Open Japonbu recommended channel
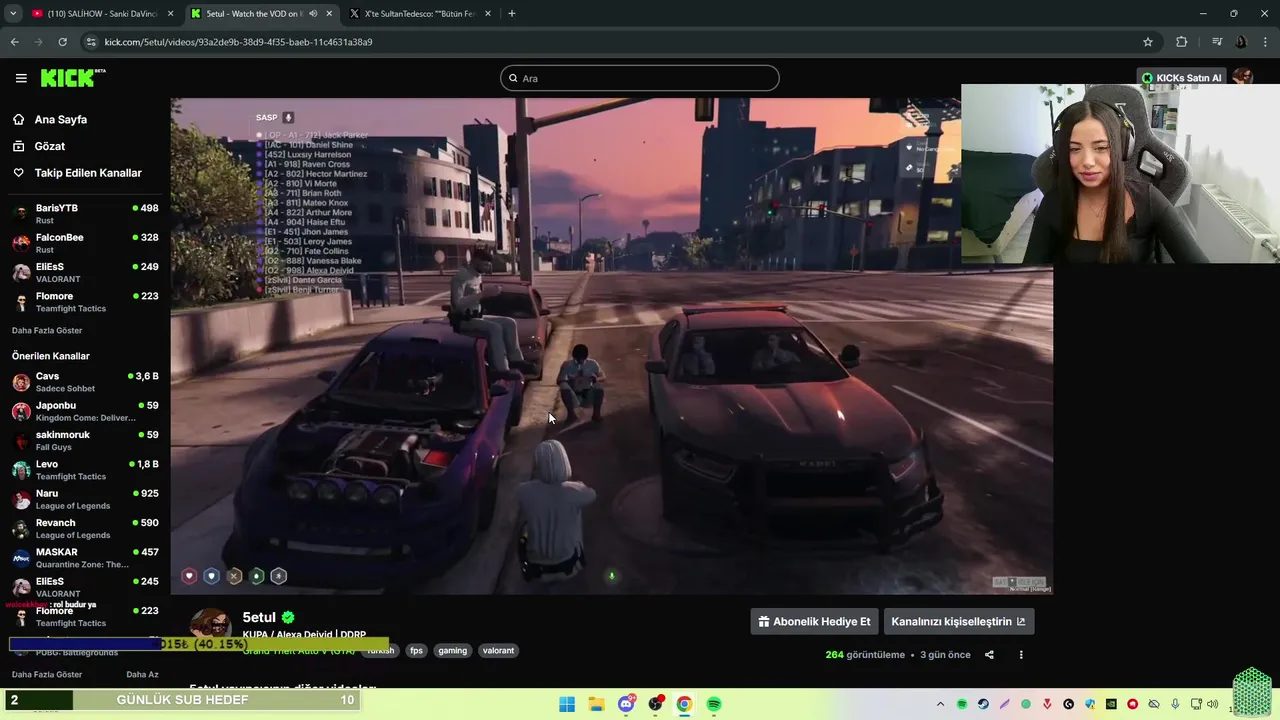The image size is (1280, 720). coord(85,411)
